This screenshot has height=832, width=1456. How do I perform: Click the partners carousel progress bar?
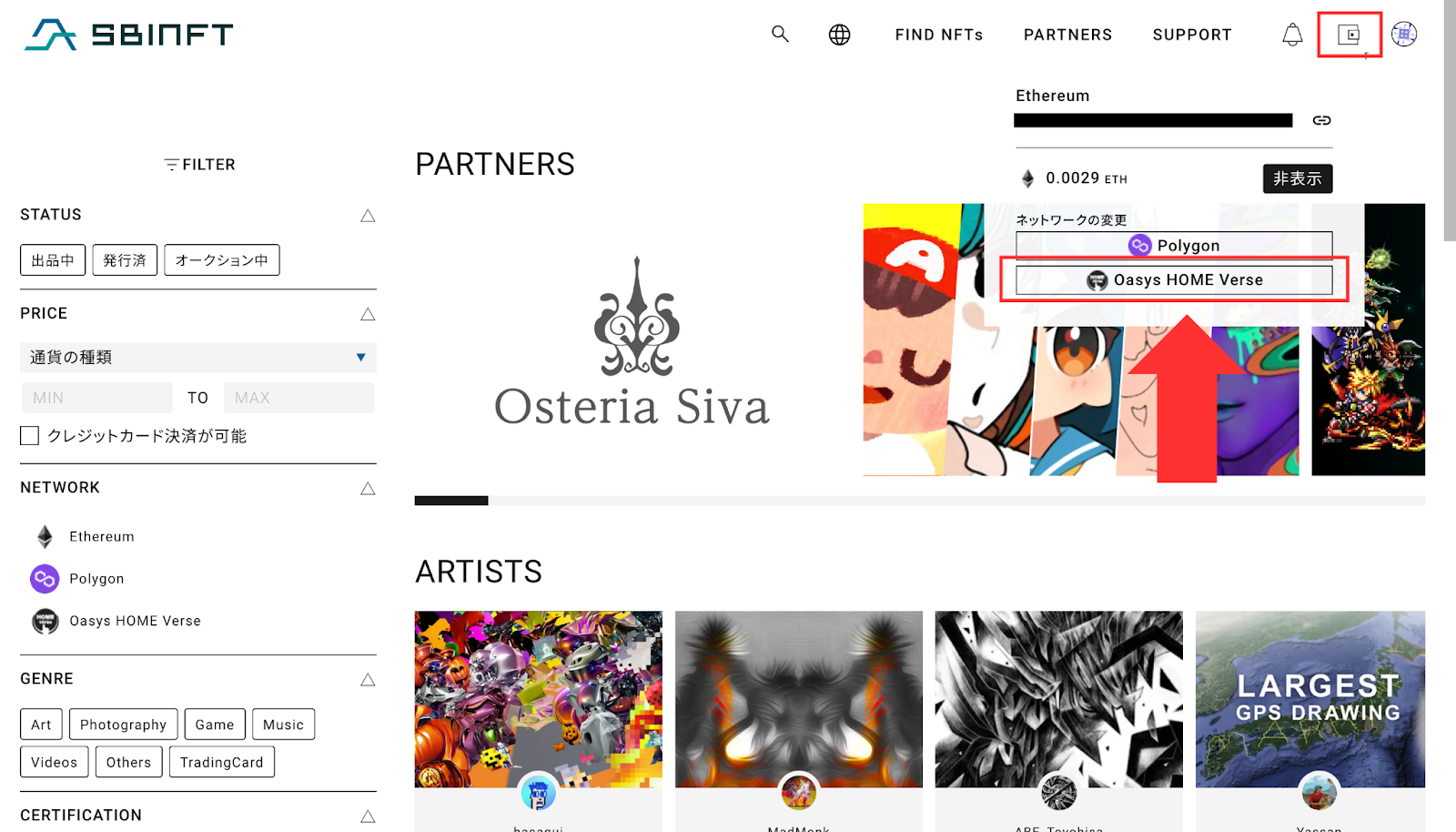920,501
